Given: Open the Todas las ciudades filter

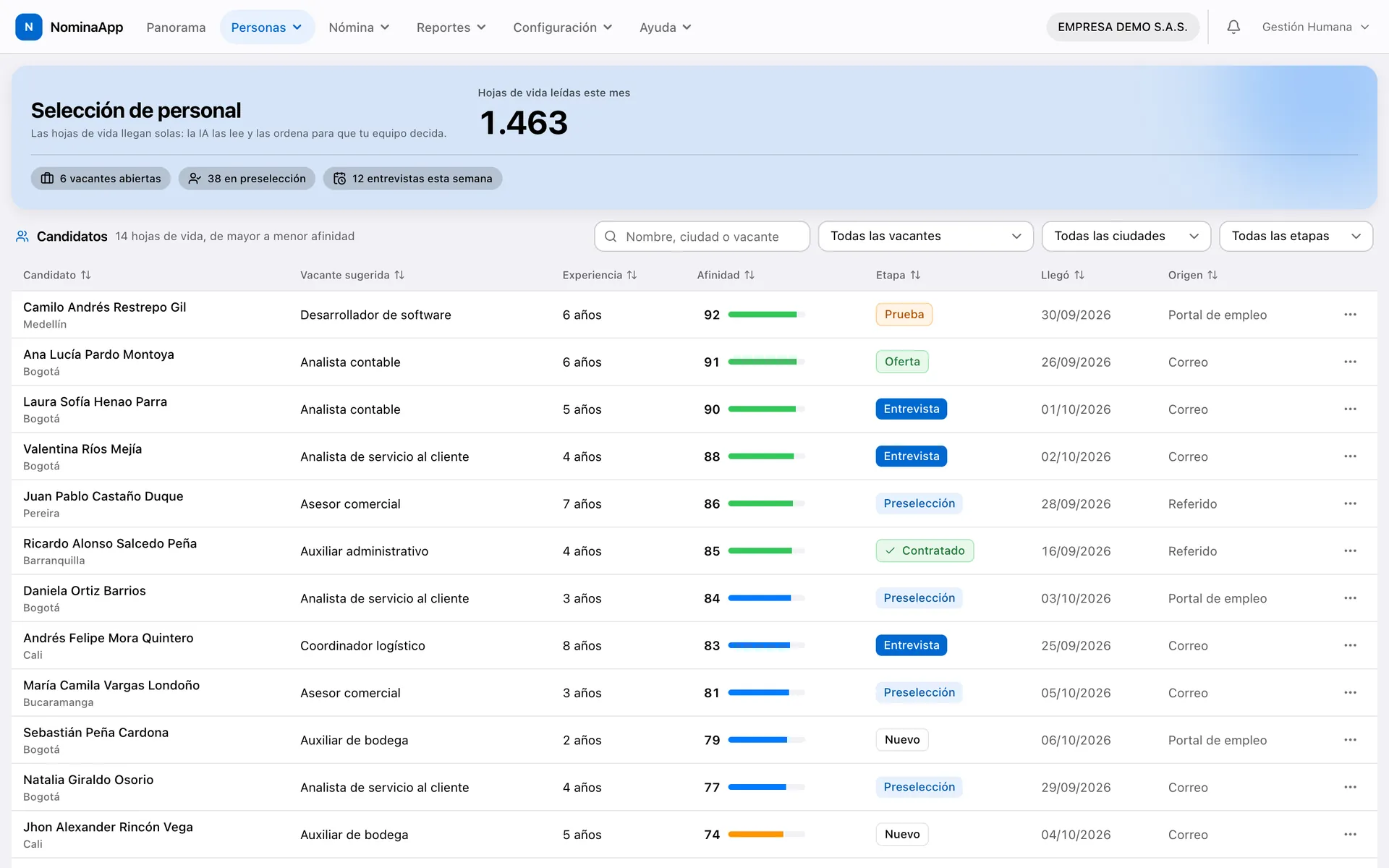Looking at the screenshot, I should [x=1126, y=237].
